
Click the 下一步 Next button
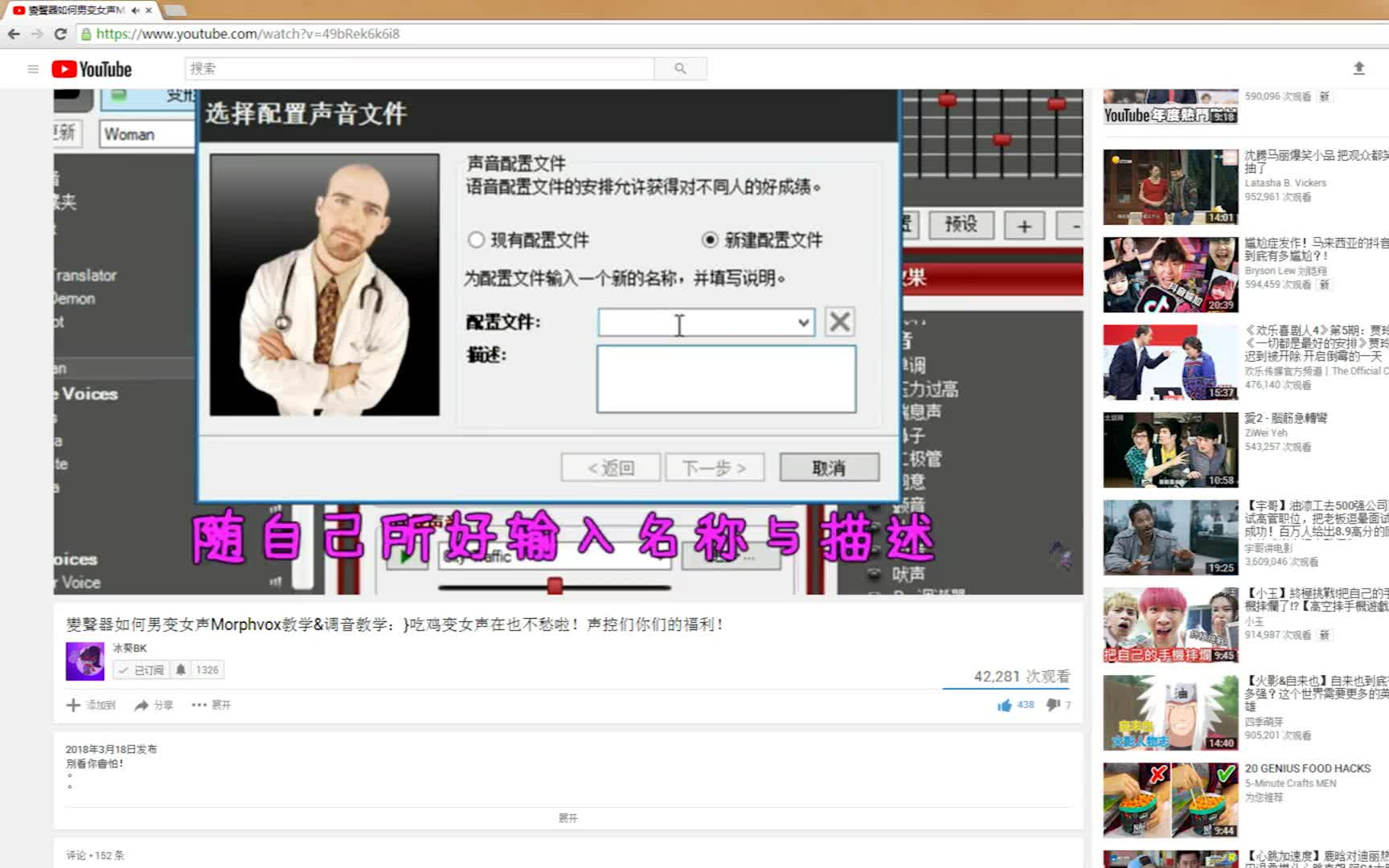(713, 467)
